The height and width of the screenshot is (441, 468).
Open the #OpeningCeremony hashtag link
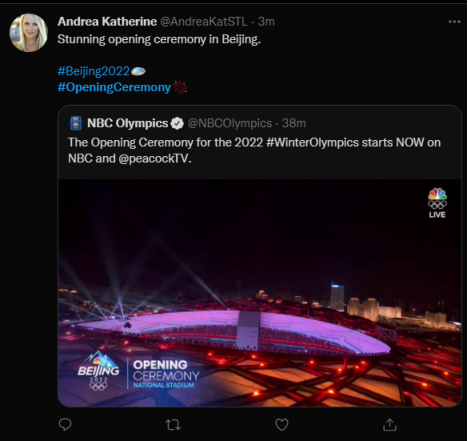pyautogui.click(x=114, y=87)
